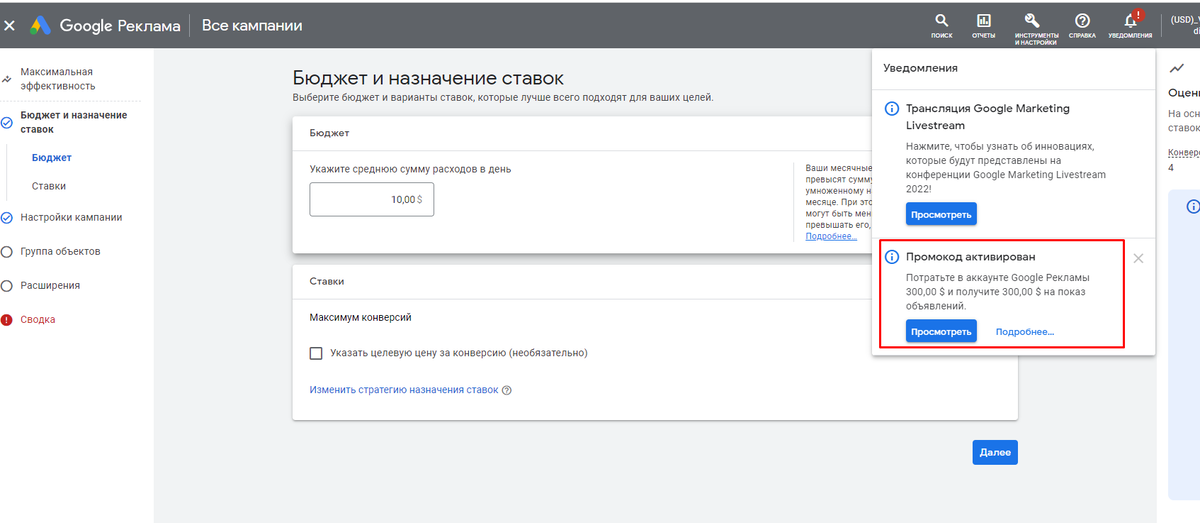Image resolution: width=1200 pixels, height=523 pixels.
Task: Open the Сводка step with error
Action: click(x=38, y=319)
